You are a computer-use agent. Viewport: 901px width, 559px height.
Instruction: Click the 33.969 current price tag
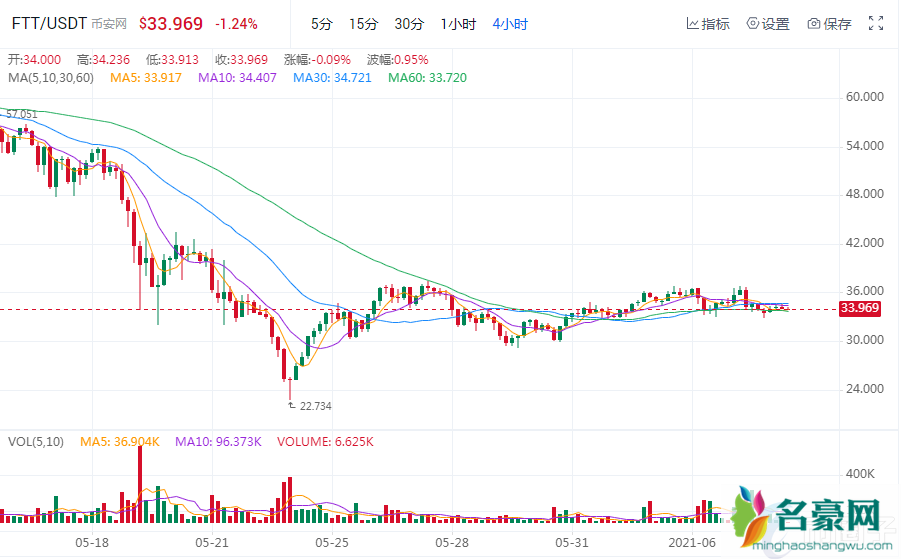tap(860, 308)
